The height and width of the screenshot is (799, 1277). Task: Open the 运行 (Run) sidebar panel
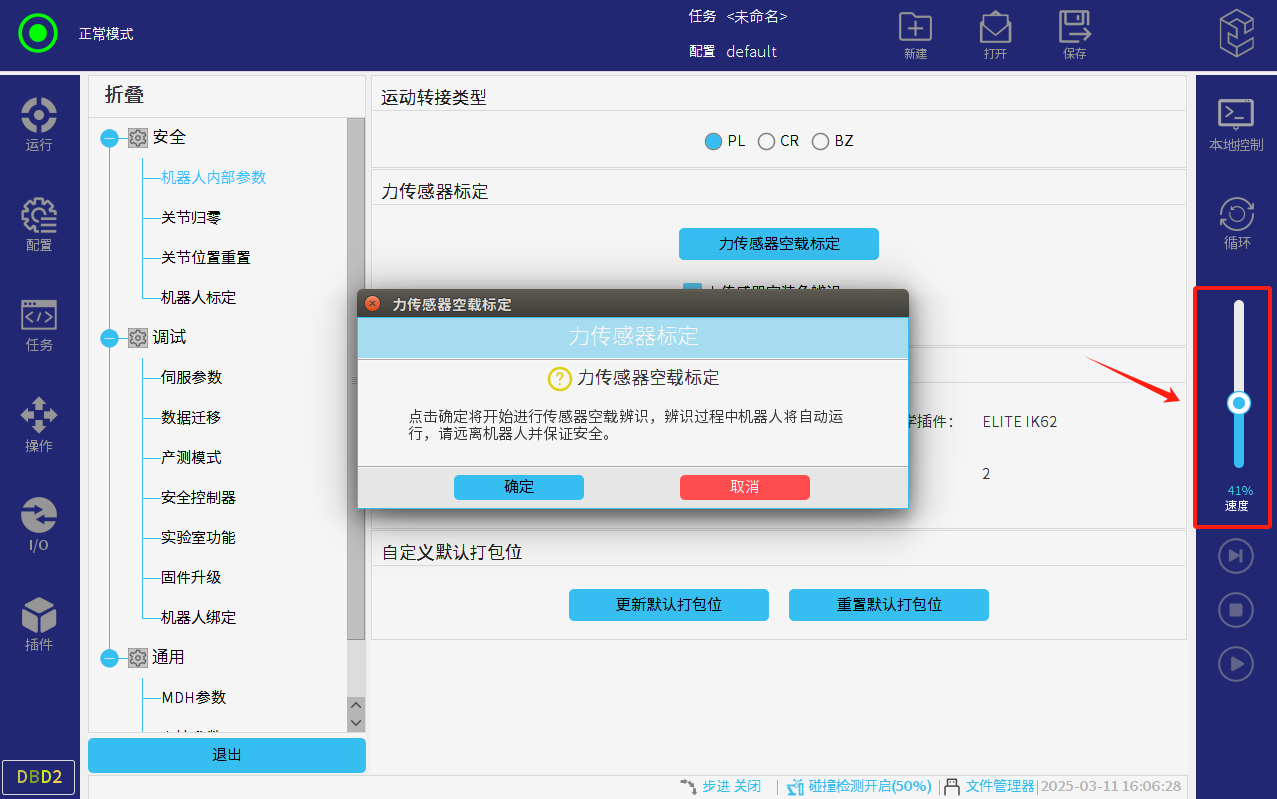click(39, 124)
